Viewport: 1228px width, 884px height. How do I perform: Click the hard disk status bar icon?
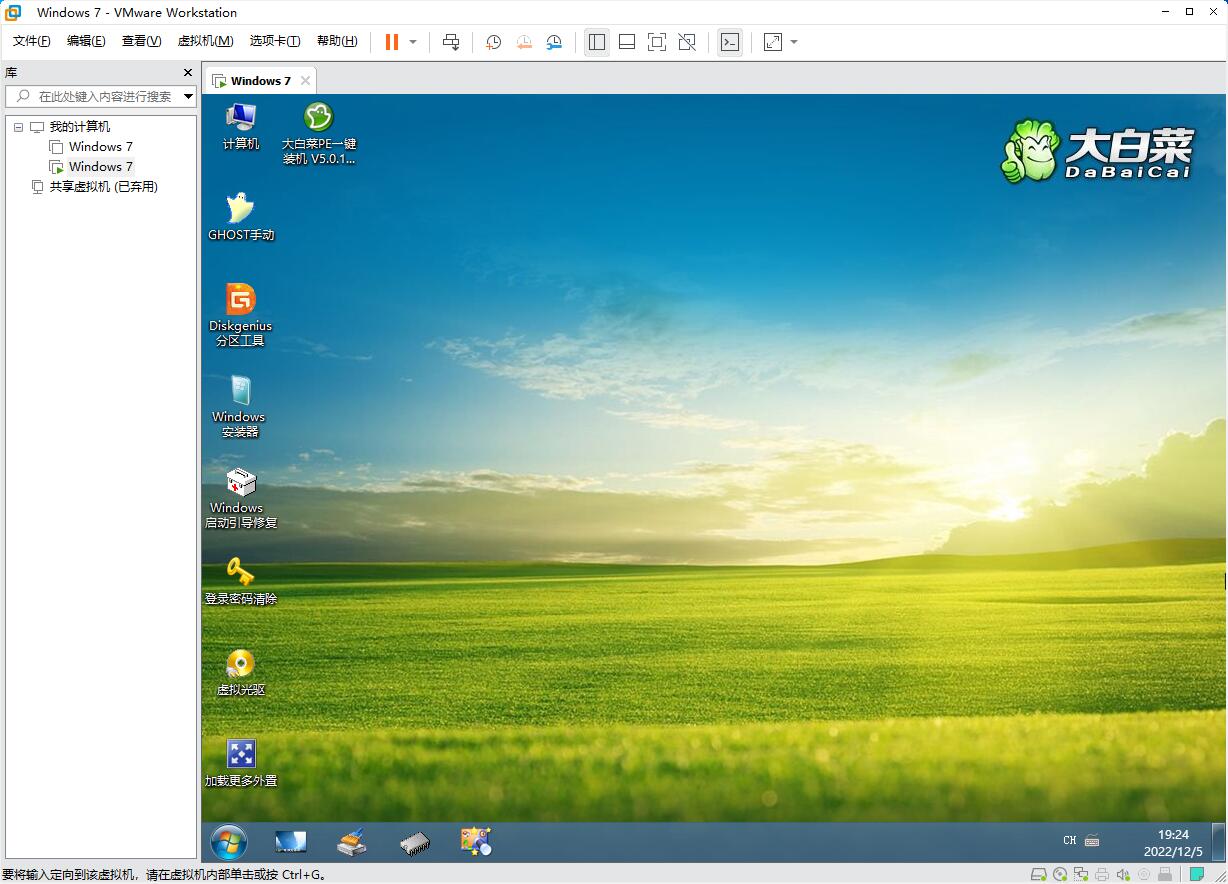coord(1040,874)
